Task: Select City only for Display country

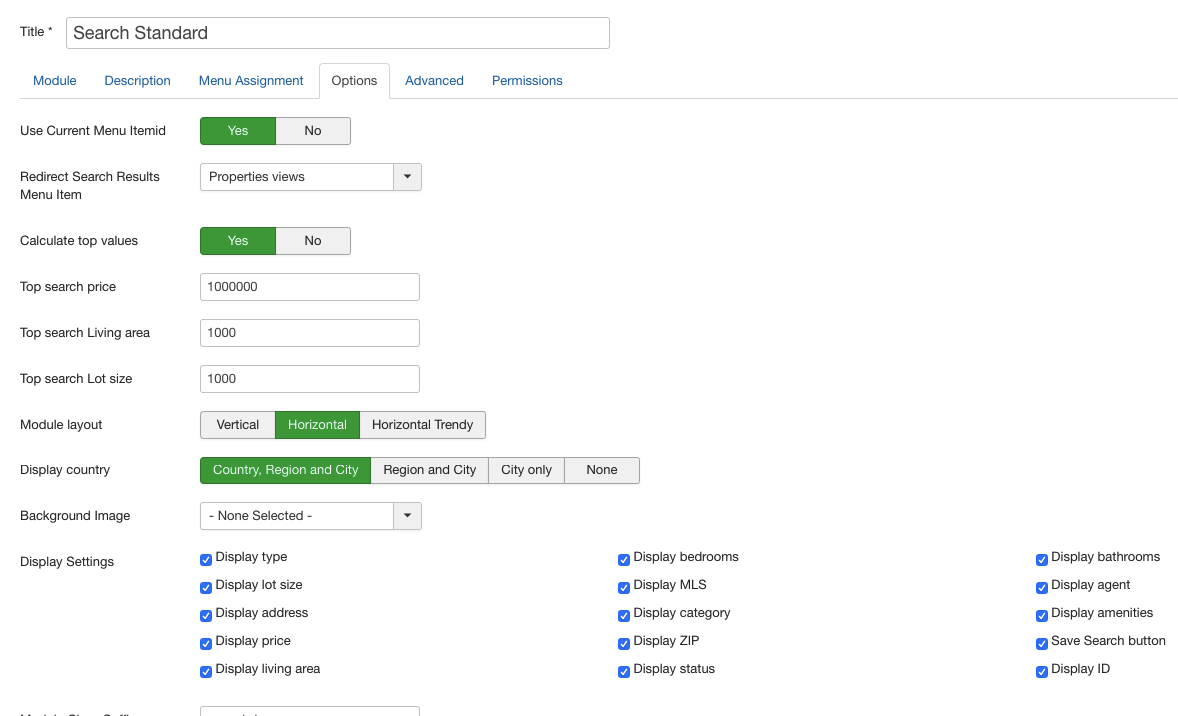Action: pos(526,470)
